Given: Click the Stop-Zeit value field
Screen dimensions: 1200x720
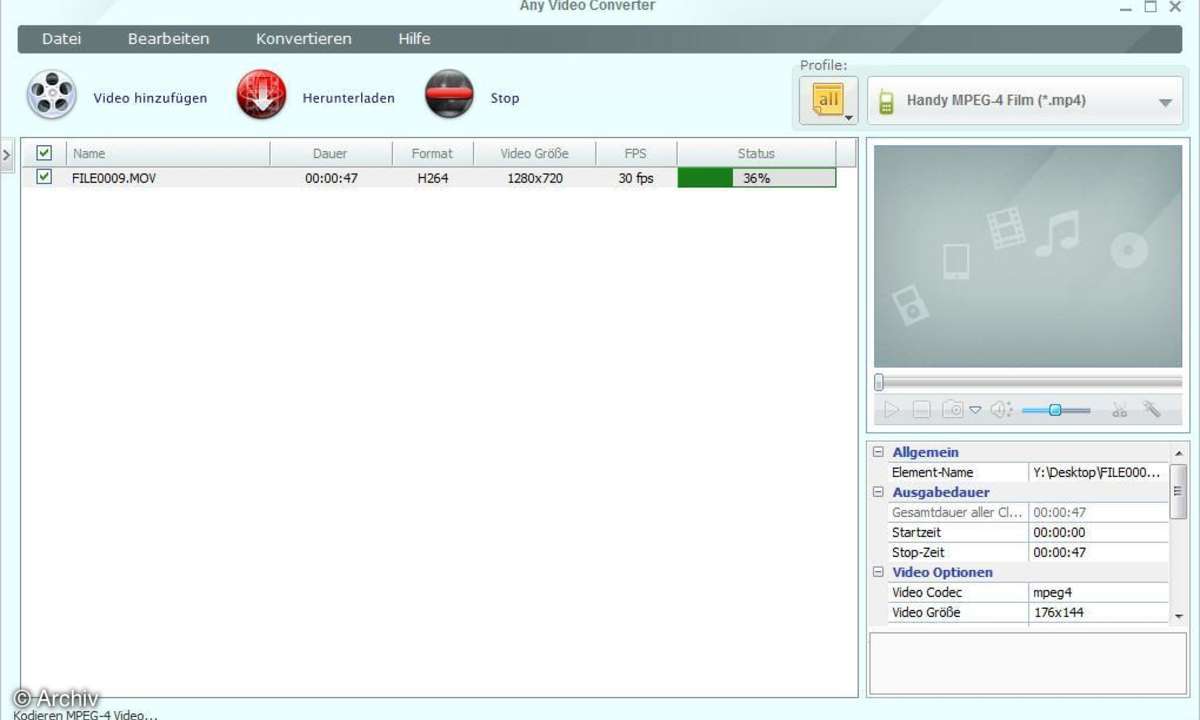Looking at the screenshot, I should [x=1098, y=552].
